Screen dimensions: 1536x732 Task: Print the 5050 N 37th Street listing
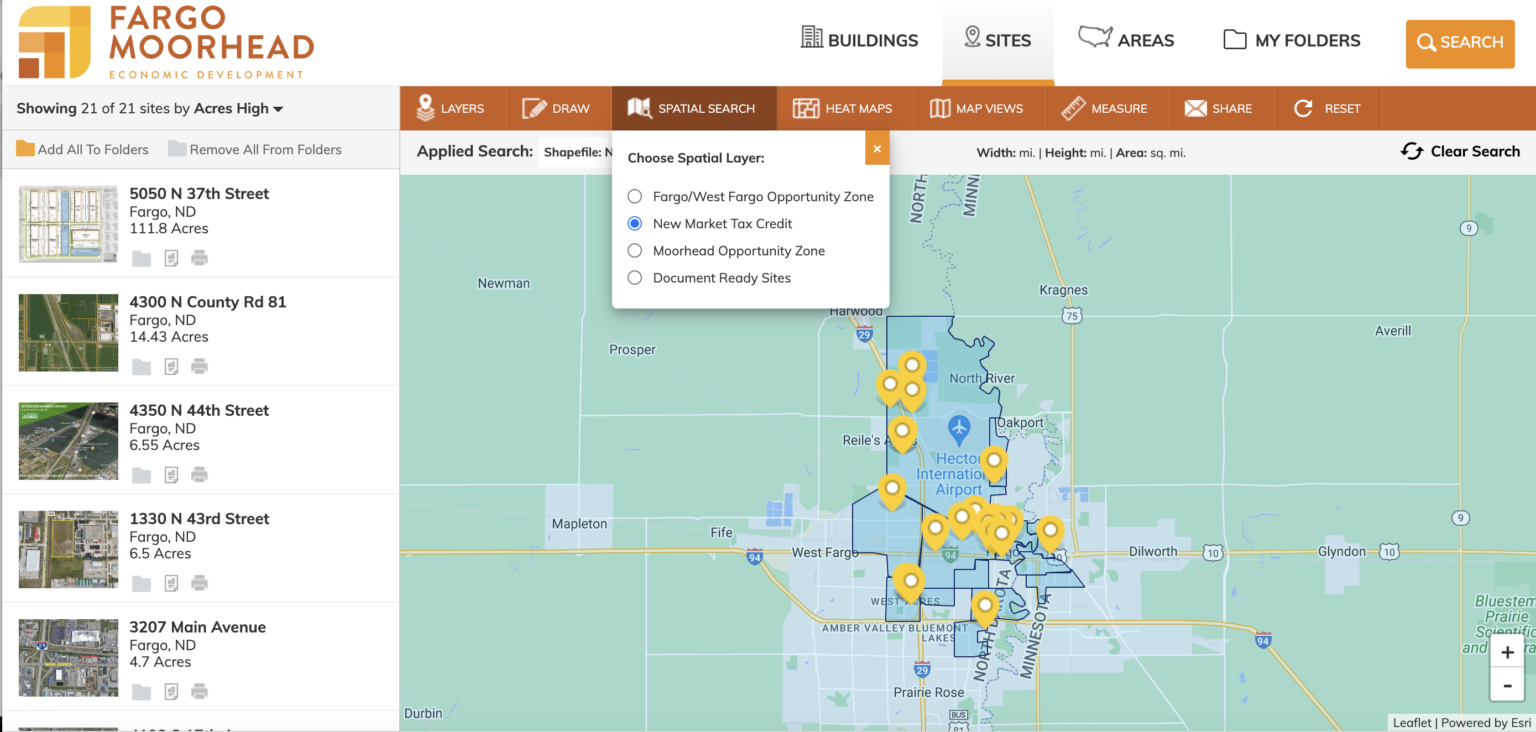point(199,258)
